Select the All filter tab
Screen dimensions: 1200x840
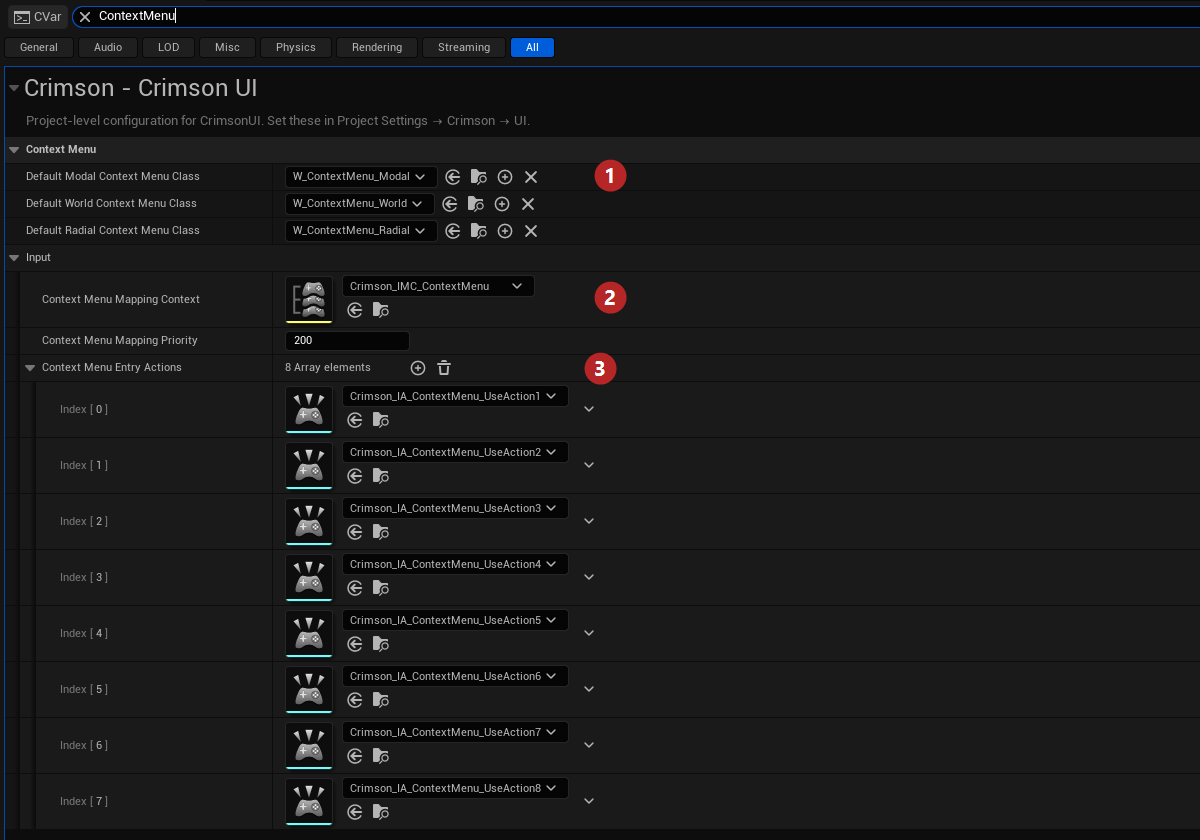pos(532,47)
